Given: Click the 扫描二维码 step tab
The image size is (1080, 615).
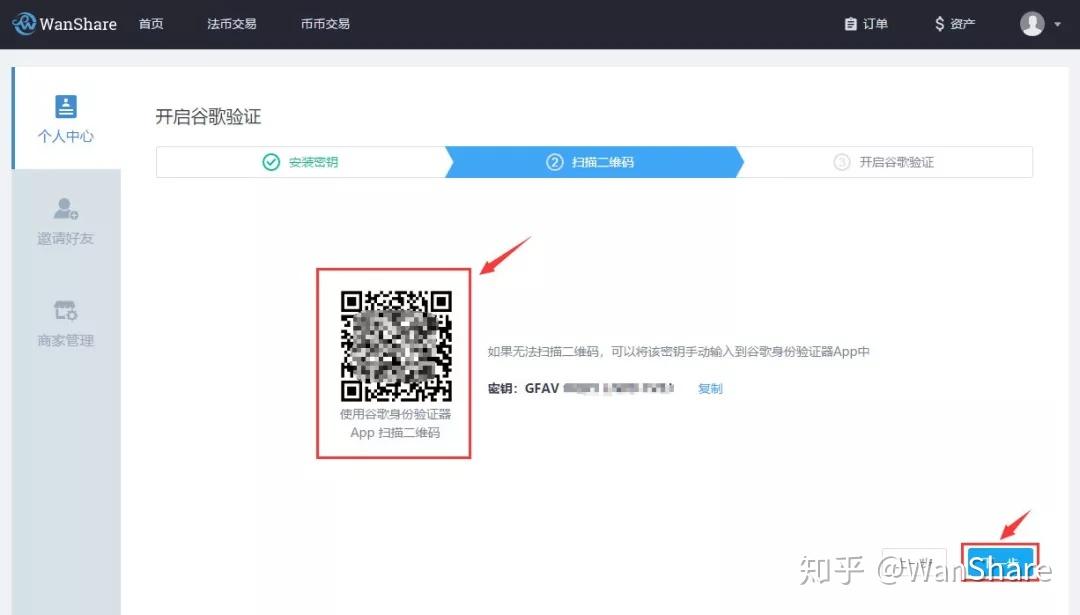Looking at the screenshot, I should [594, 162].
